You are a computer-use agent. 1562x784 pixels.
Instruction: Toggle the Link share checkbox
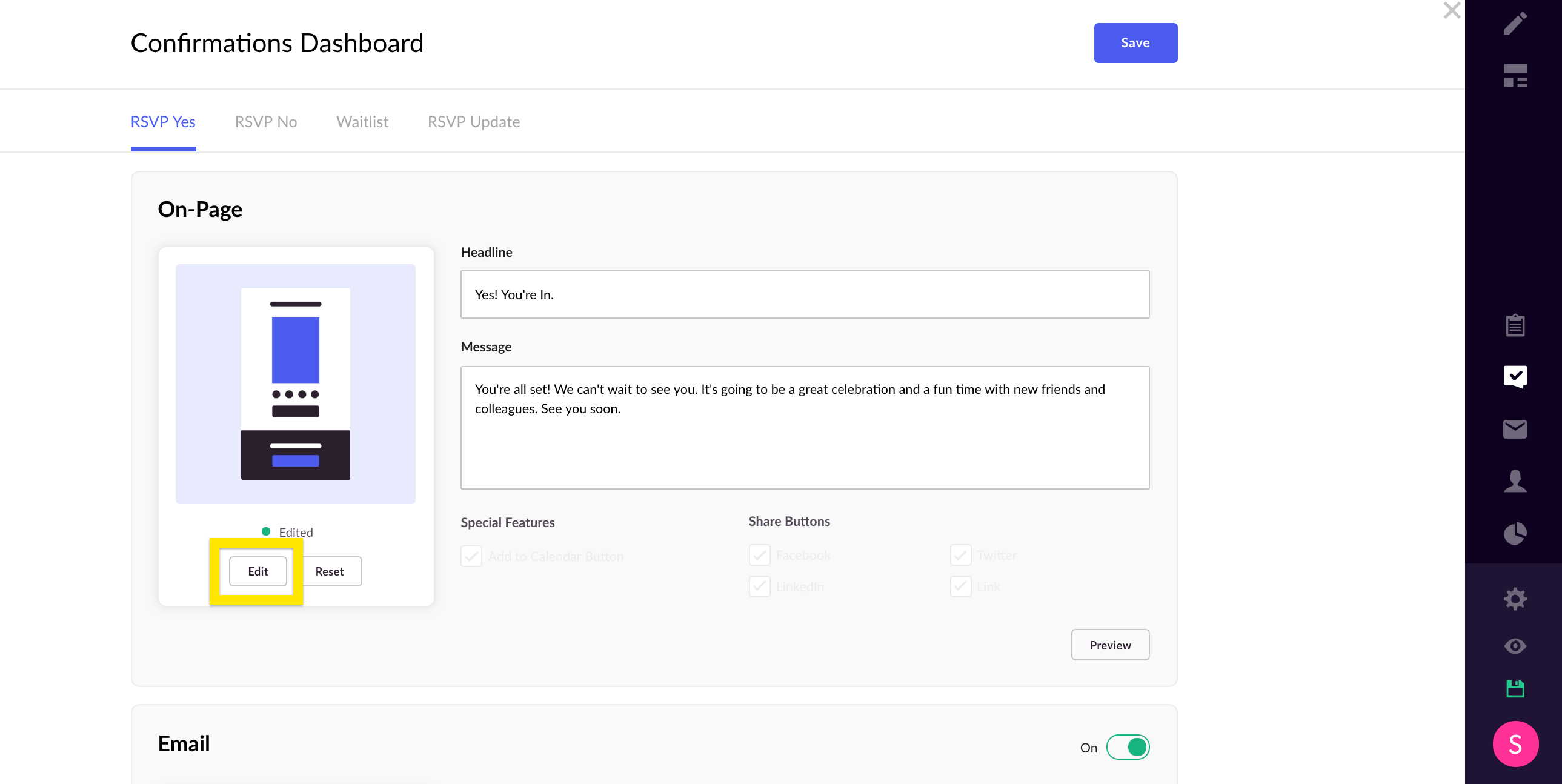pos(960,586)
